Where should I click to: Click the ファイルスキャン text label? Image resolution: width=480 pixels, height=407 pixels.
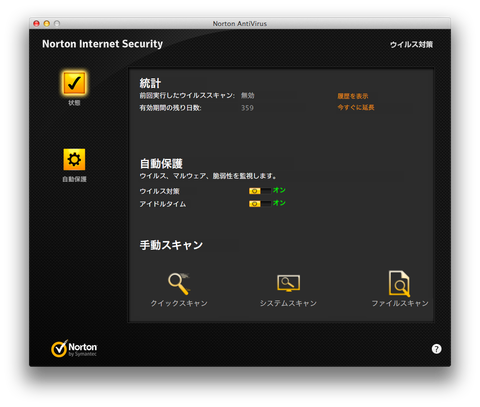[x=400, y=303]
